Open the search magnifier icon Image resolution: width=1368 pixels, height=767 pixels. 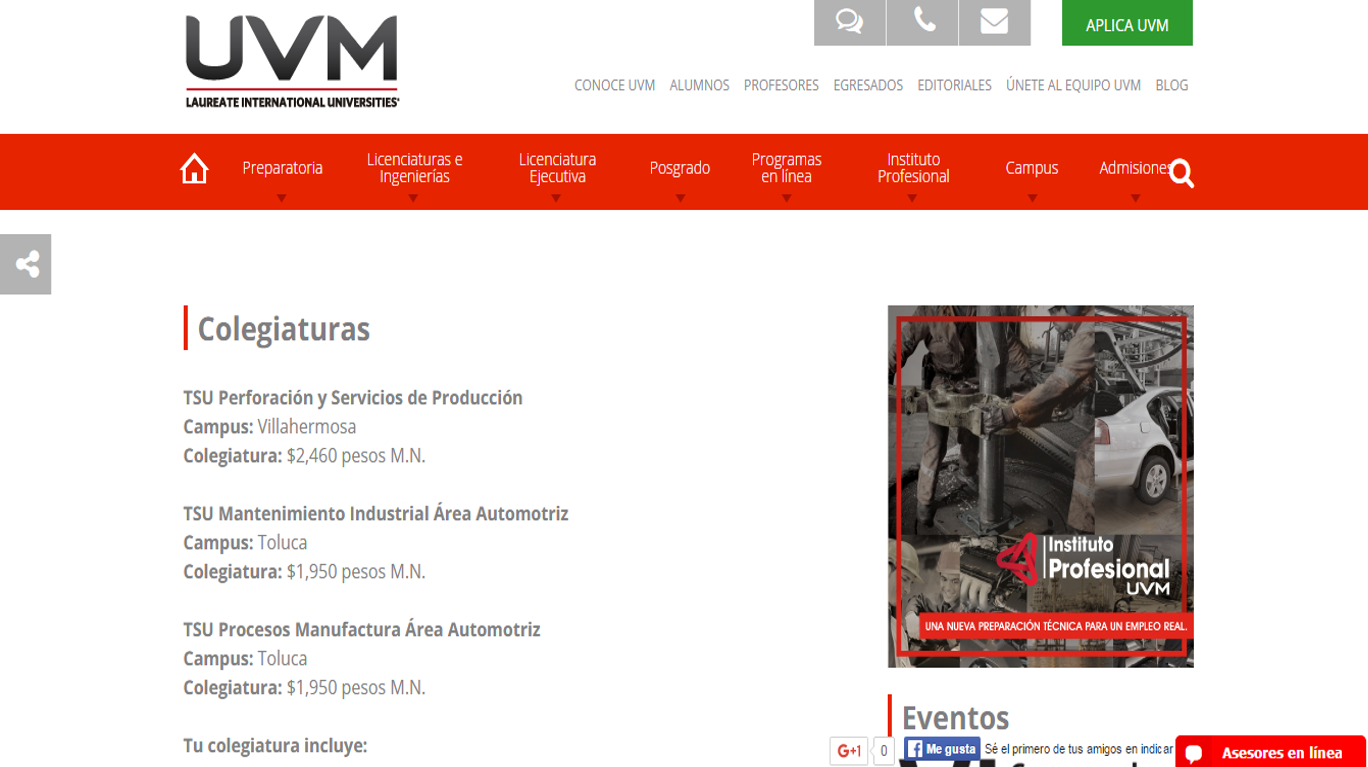click(1182, 174)
